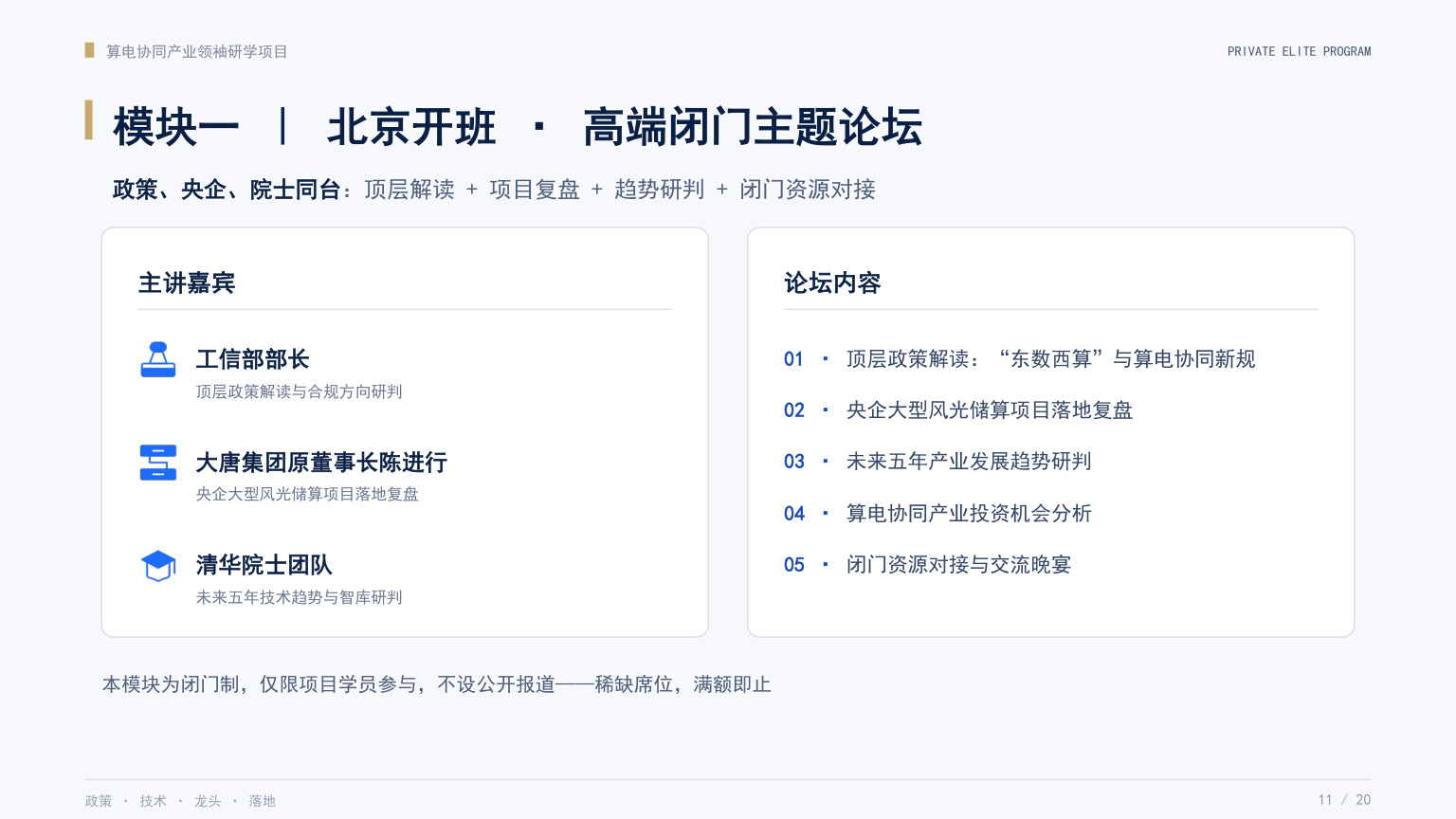Screen dimensions: 1456x819
Task: Click the subtitle phrase 顶层解读
Action: tap(409, 190)
